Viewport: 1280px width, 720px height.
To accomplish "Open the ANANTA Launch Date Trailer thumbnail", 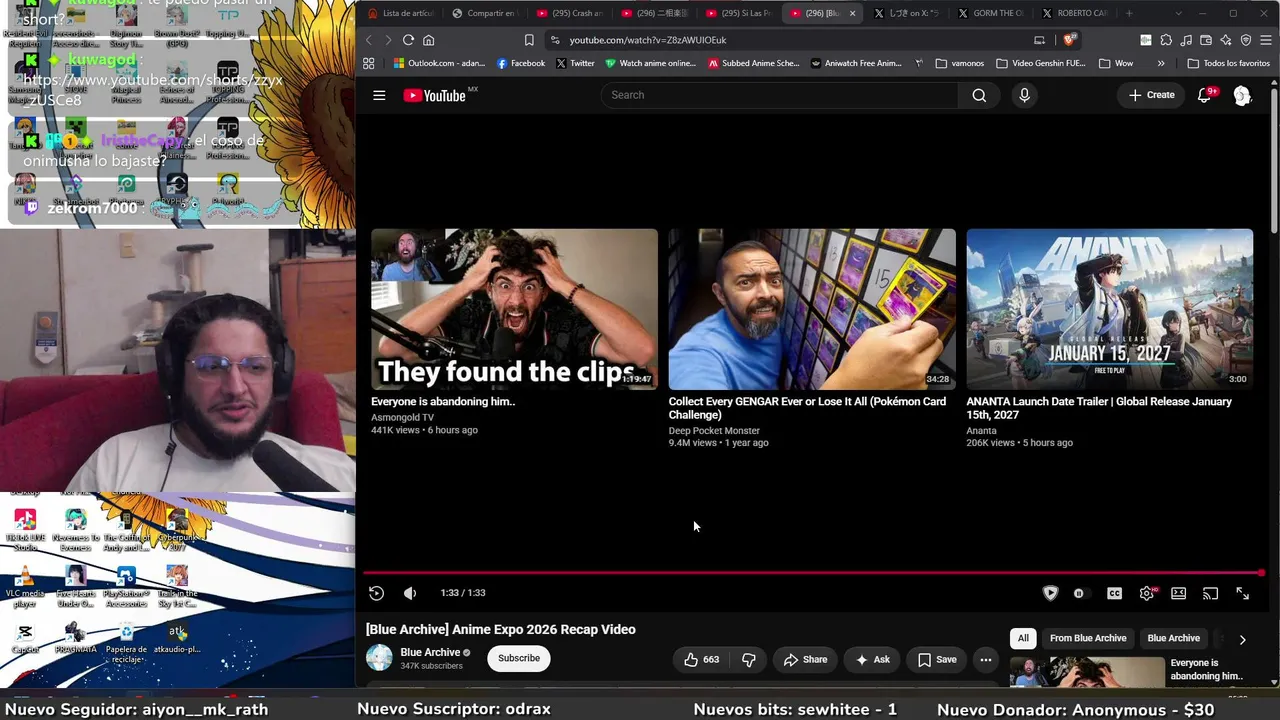I will tap(1109, 309).
